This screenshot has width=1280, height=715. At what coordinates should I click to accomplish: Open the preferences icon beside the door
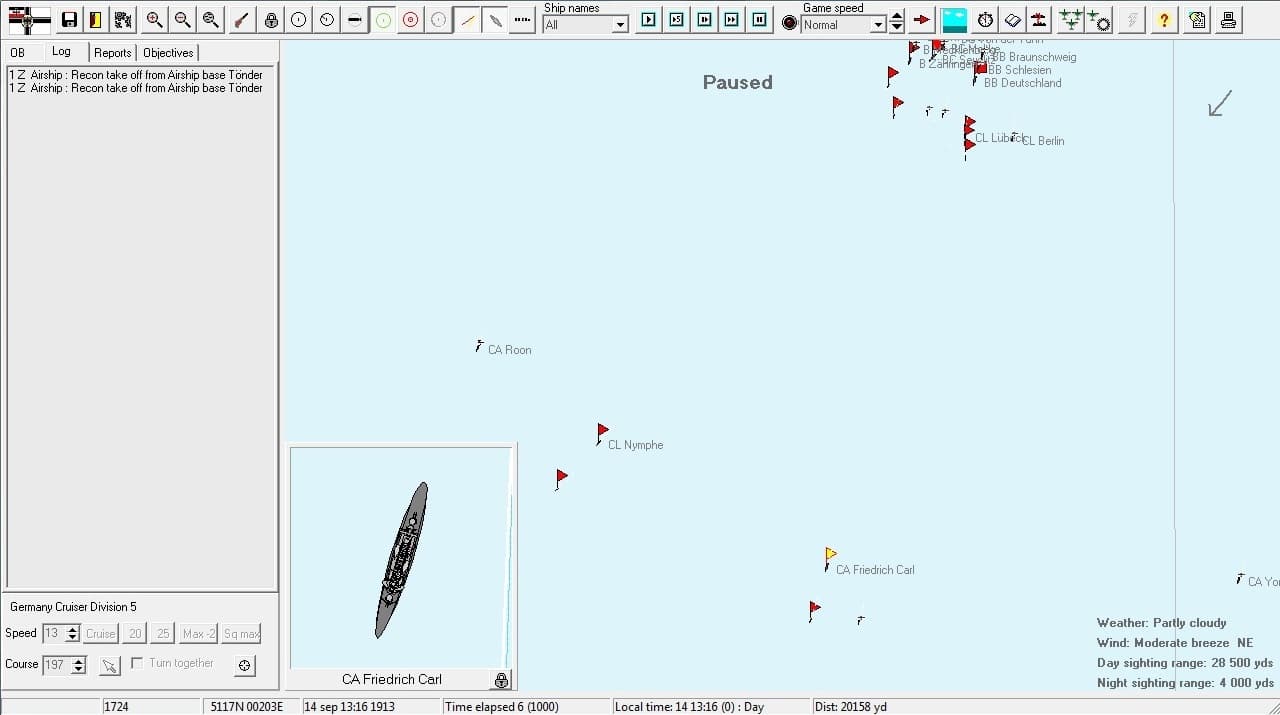pos(123,20)
